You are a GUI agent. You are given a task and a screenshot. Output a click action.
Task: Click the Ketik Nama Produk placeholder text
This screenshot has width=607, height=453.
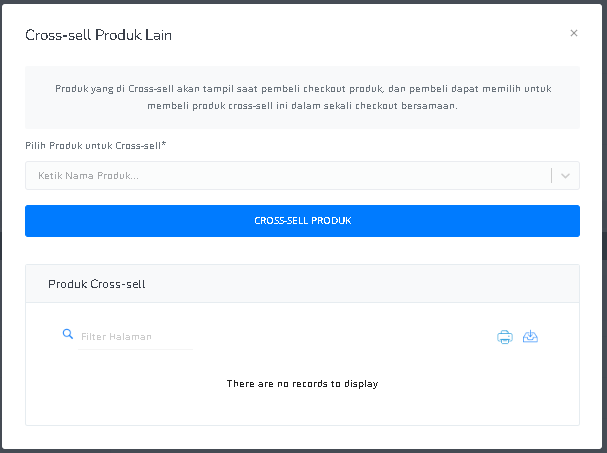88,176
